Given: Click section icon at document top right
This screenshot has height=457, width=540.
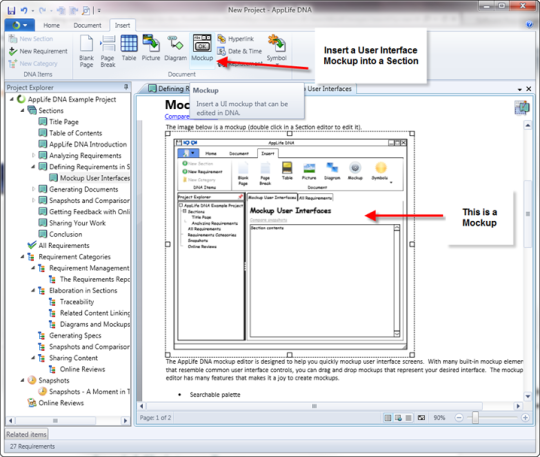Looking at the screenshot, I should (522, 108).
